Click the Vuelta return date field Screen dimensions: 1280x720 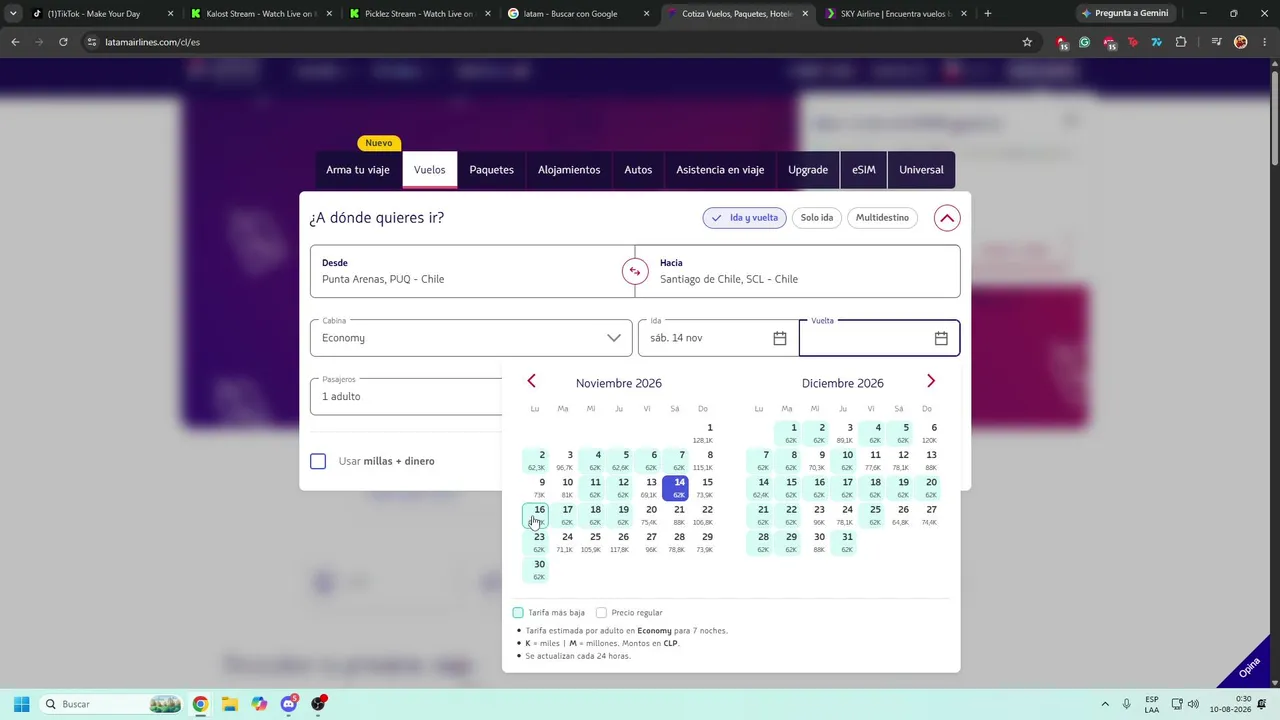coord(879,338)
